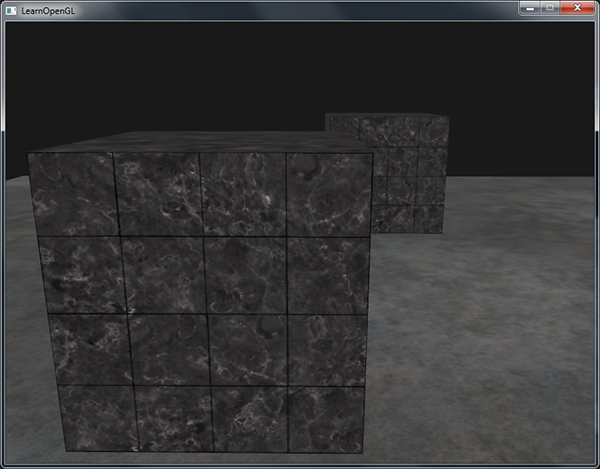This screenshot has height=469, width=600.
Task: Click the top face of the distant small cube
Action: (388, 116)
